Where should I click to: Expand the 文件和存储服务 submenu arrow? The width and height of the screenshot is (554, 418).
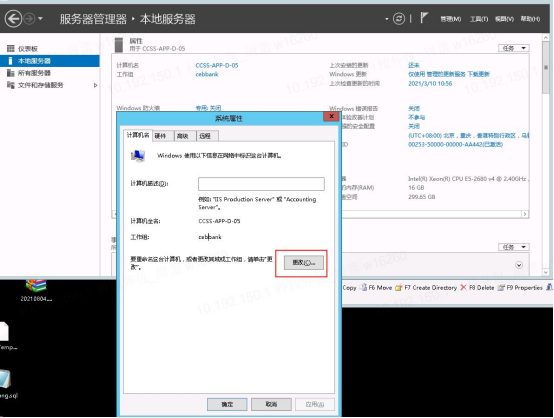[x=95, y=85]
